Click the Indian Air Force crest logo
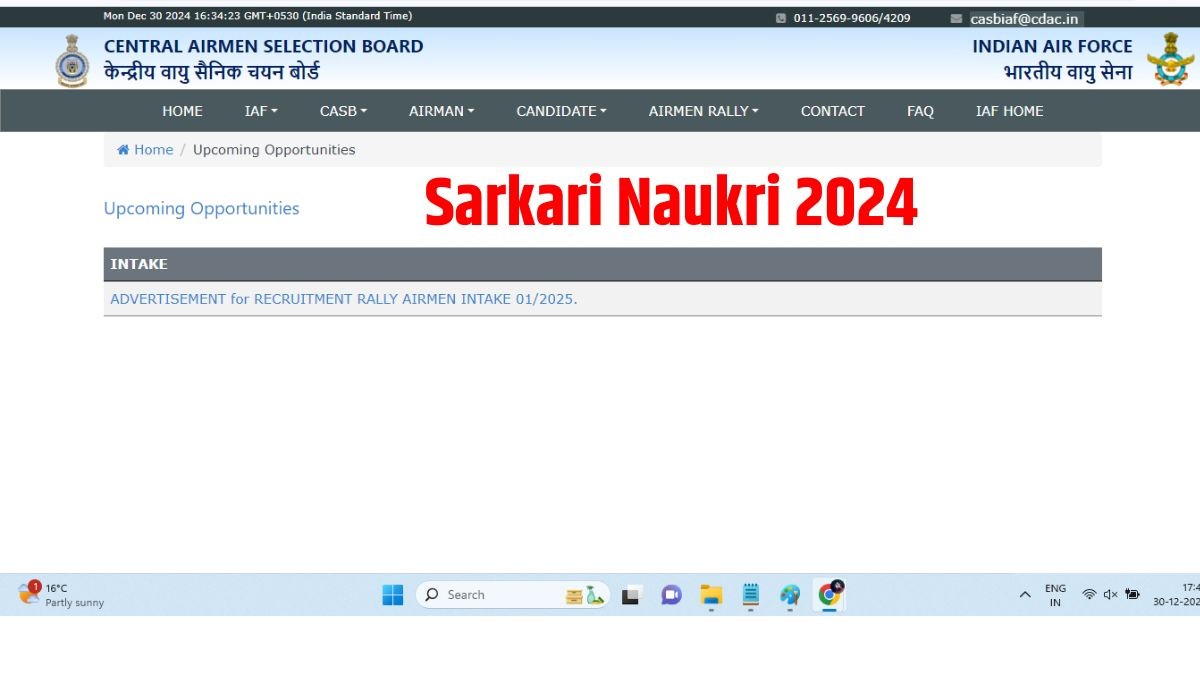 coord(1170,59)
